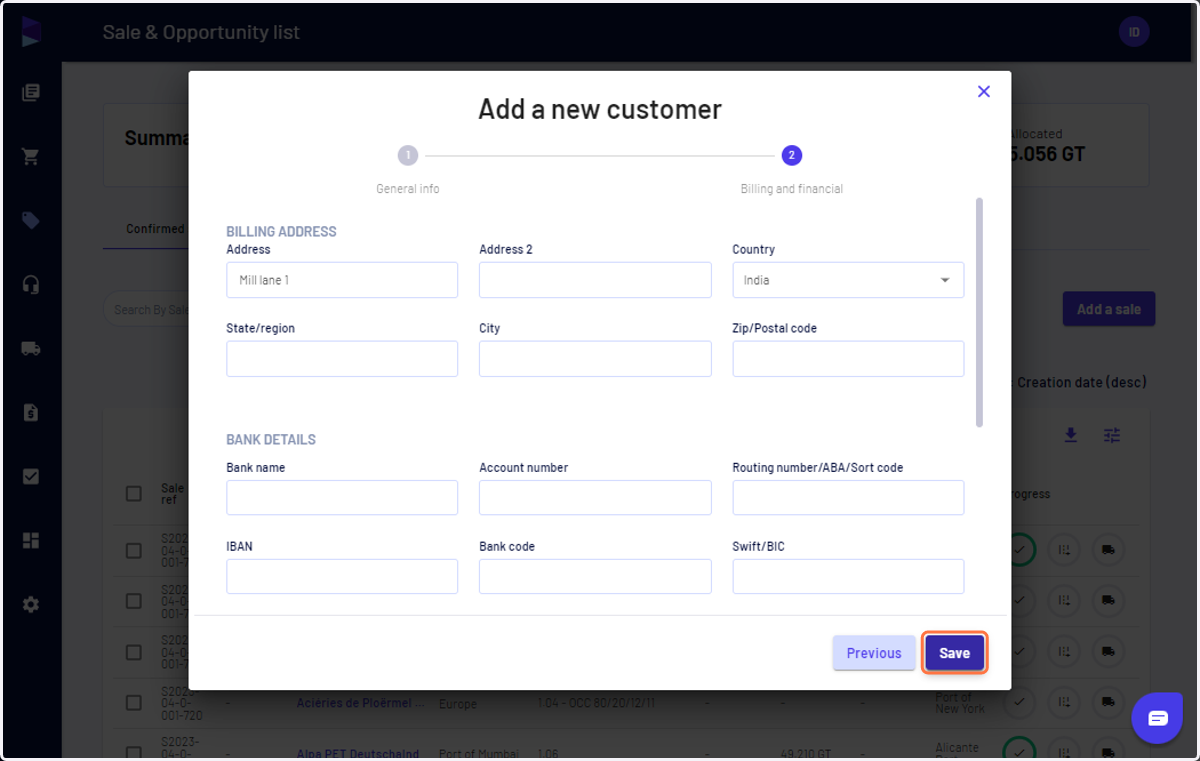Focus the Account number field
The height and width of the screenshot is (761, 1200).
[595, 498]
